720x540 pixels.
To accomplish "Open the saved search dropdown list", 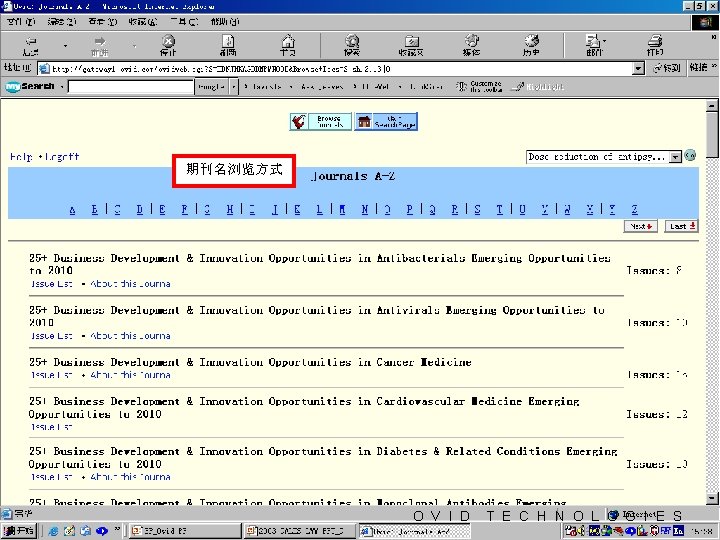I will (x=675, y=157).
